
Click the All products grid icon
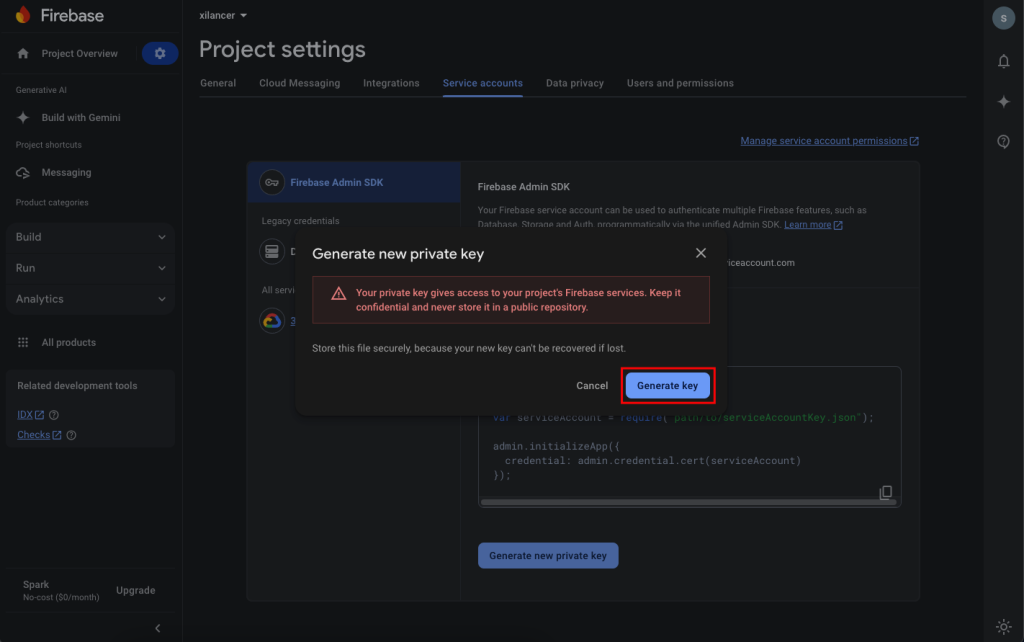[23, 342]
